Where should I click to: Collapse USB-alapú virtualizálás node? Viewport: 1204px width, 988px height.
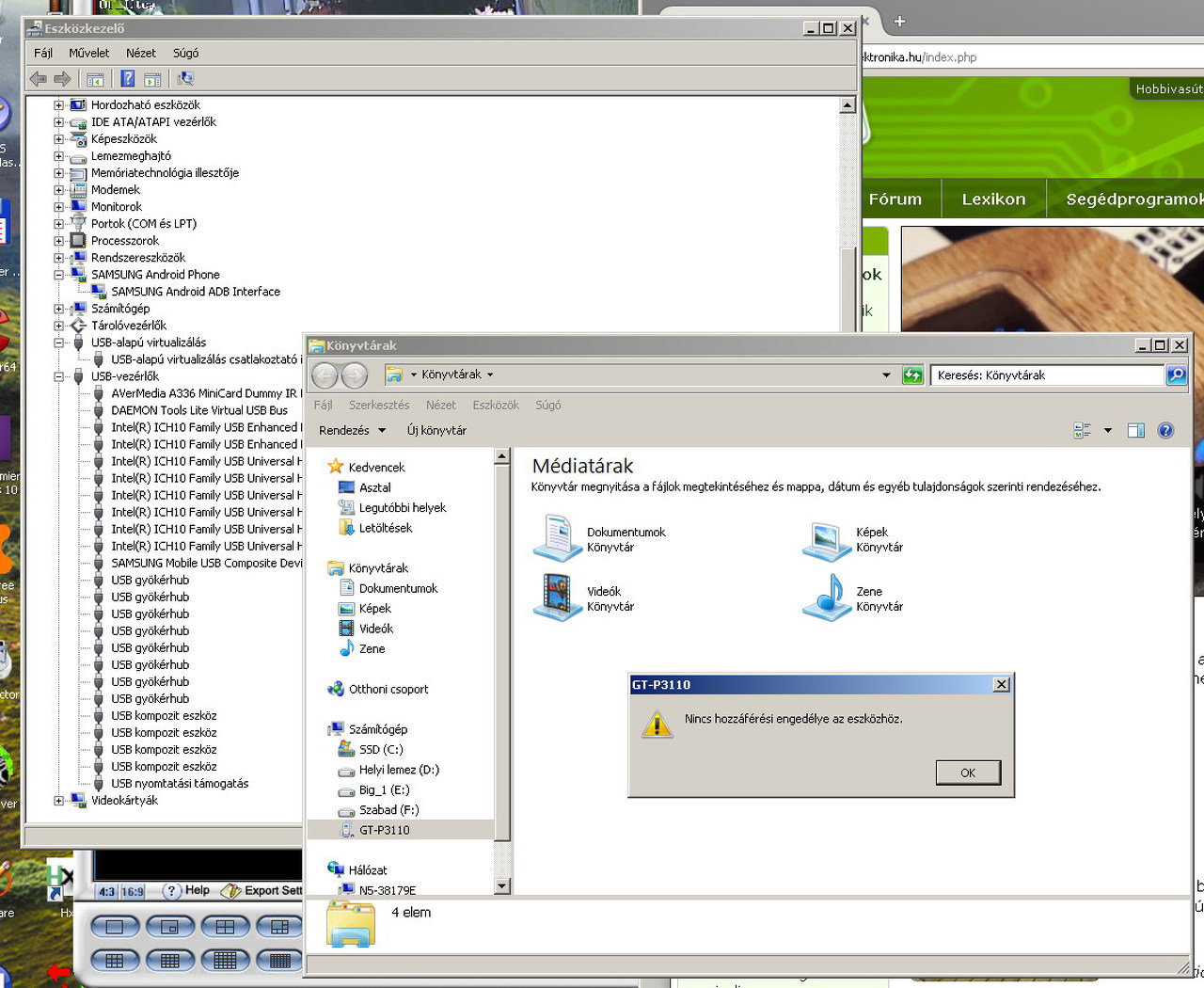(59, 343)
